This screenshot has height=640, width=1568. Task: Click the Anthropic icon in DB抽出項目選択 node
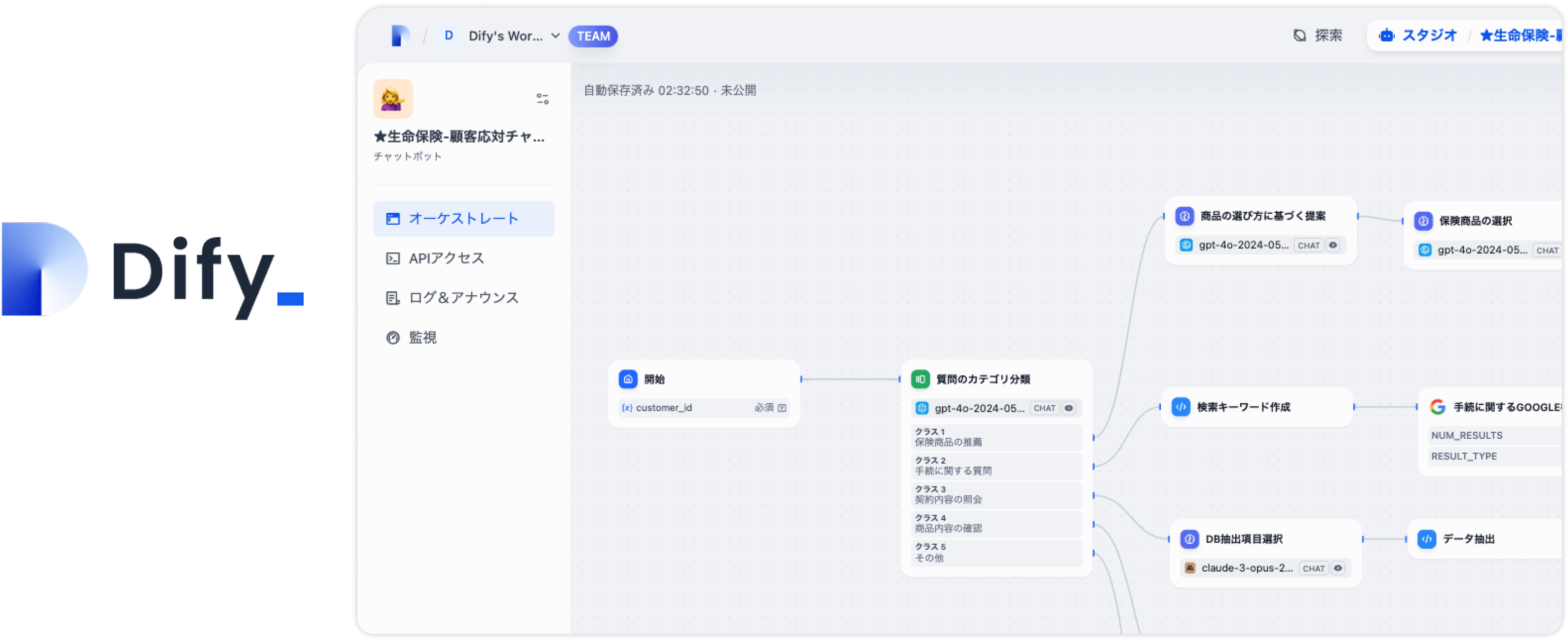[1190, 568]
